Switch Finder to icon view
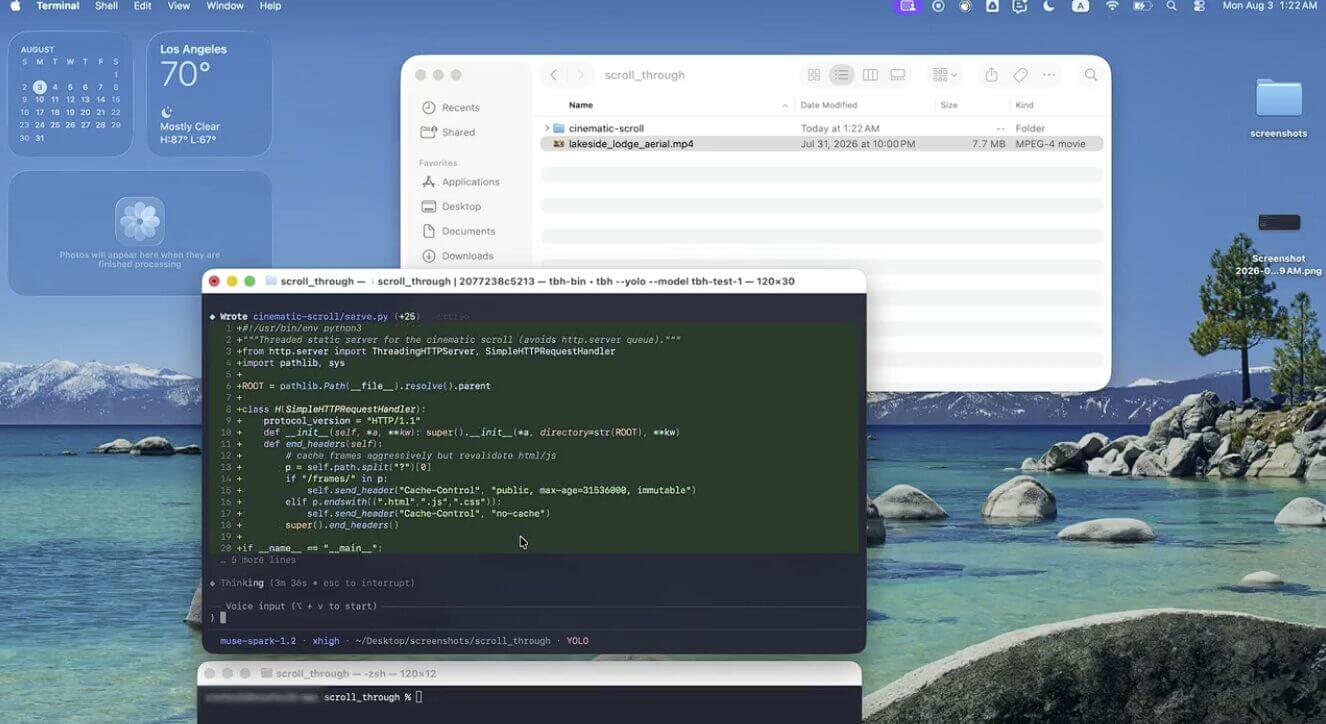The width and height of the screenshot is (1326, 724). point(814,75)
